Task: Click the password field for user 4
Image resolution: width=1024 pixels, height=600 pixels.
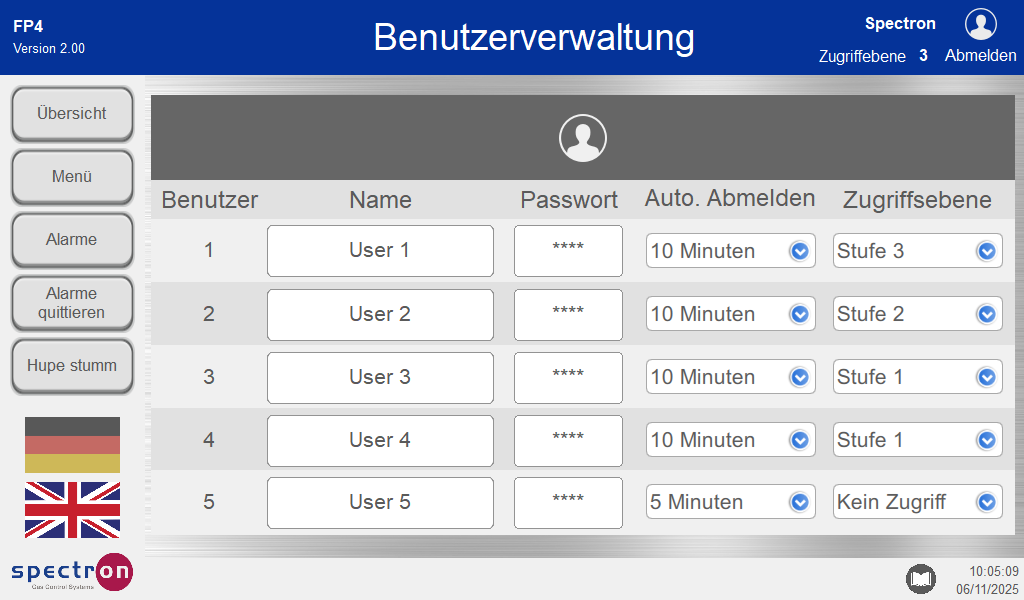Action: [x=568, y=440]
